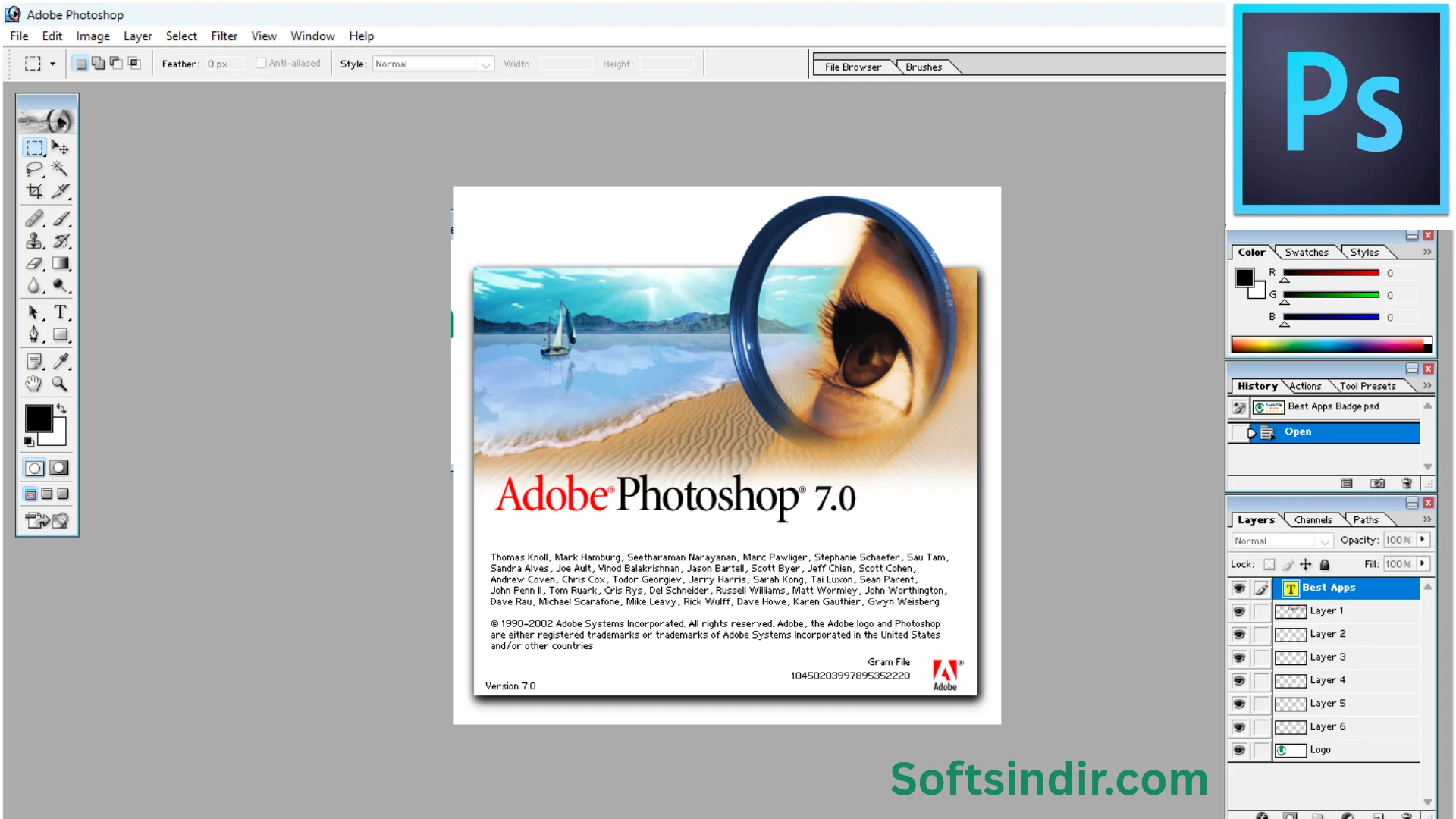Toggle visibility of Logo layer
Image resolution: width=1456 pixels, height=819 pixels.
(1238, 750)
